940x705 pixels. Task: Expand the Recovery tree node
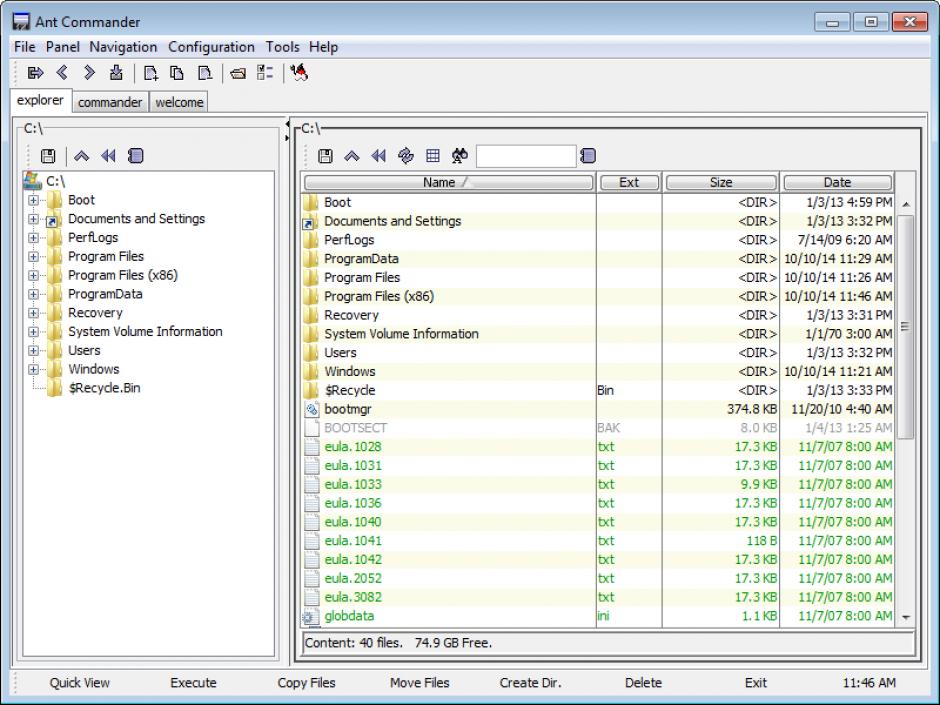click(34, 313)
